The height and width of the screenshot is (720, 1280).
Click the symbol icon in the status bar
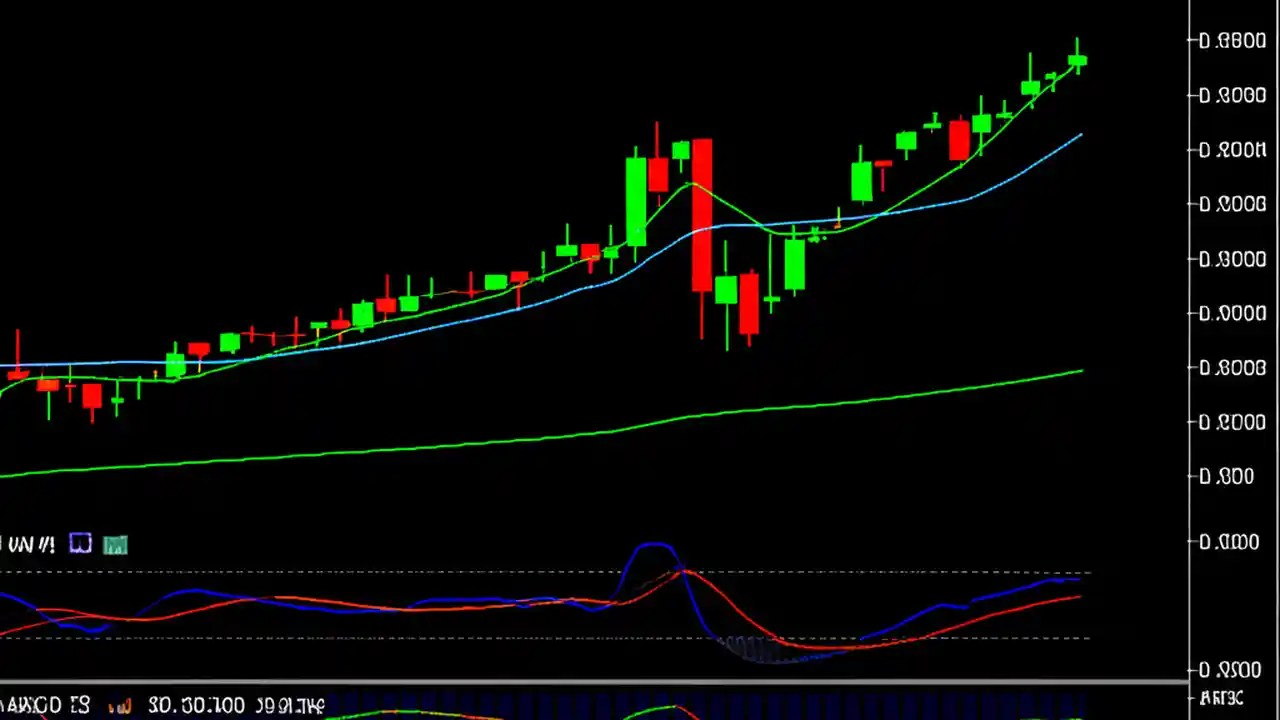119,706
